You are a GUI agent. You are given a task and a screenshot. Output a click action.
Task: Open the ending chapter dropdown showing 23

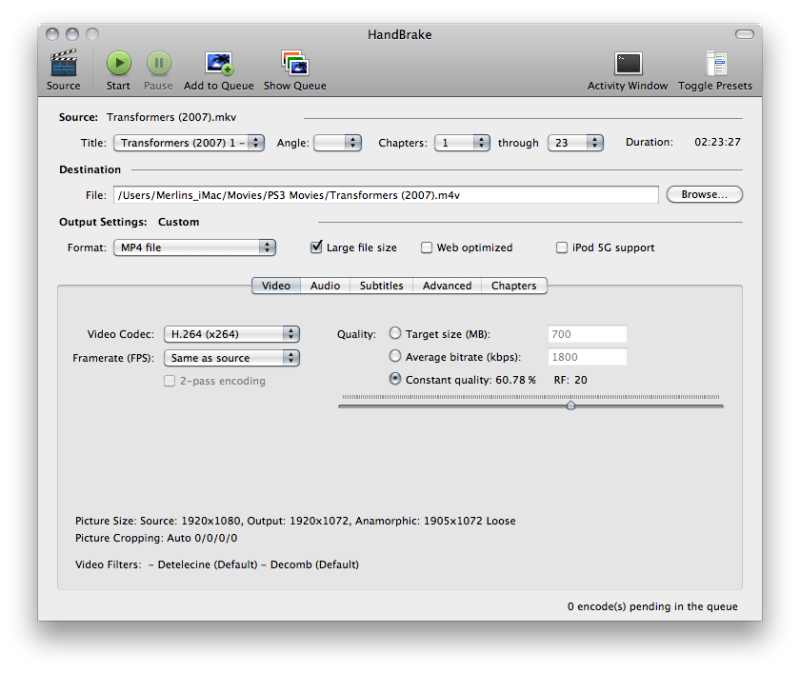[x=576, y=143]
